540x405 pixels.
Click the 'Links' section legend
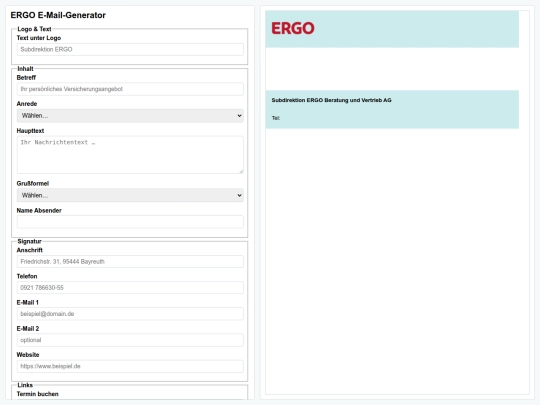click(x=25, y=385)
